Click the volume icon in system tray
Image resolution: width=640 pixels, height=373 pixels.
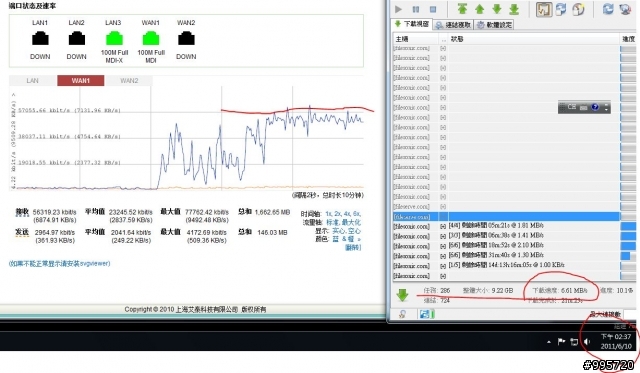click(587, 342)
